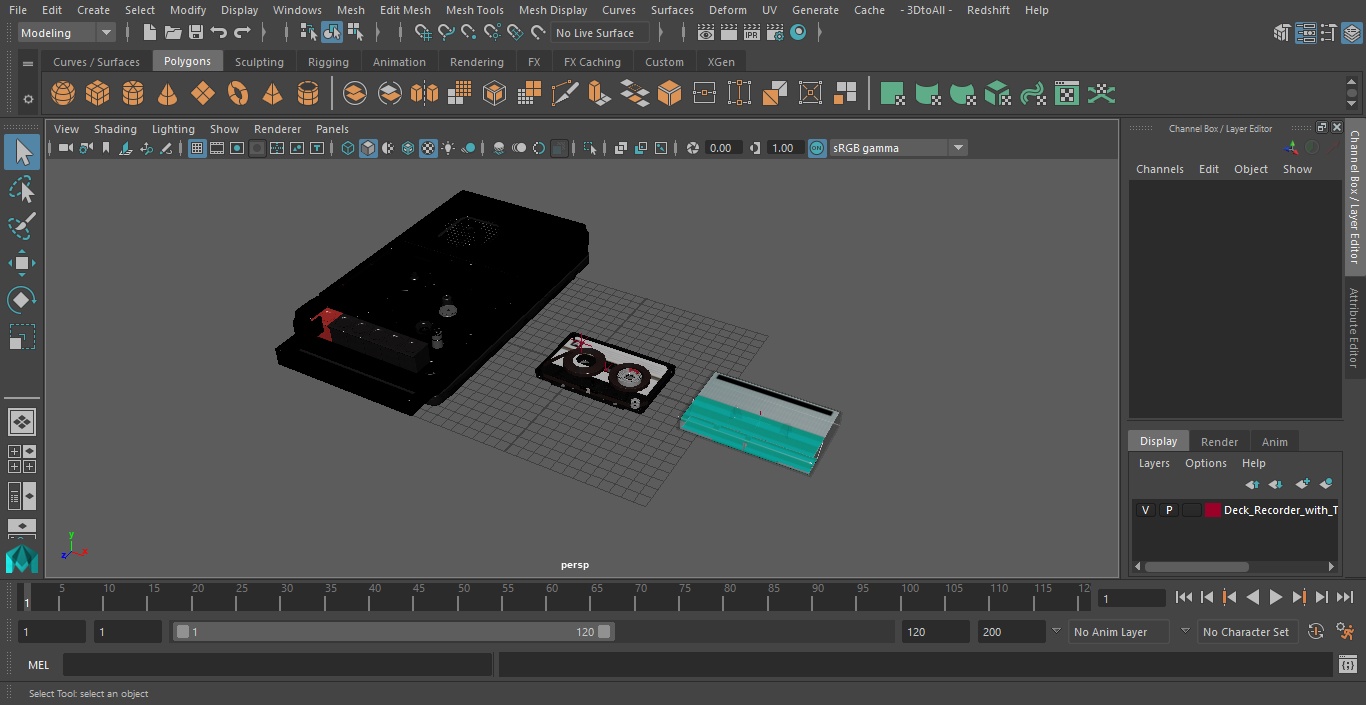Image resolution: width=1366 pixels, height=705 pixels.
Task: Activate the Move tool
Action: click(x=22, y=264)
